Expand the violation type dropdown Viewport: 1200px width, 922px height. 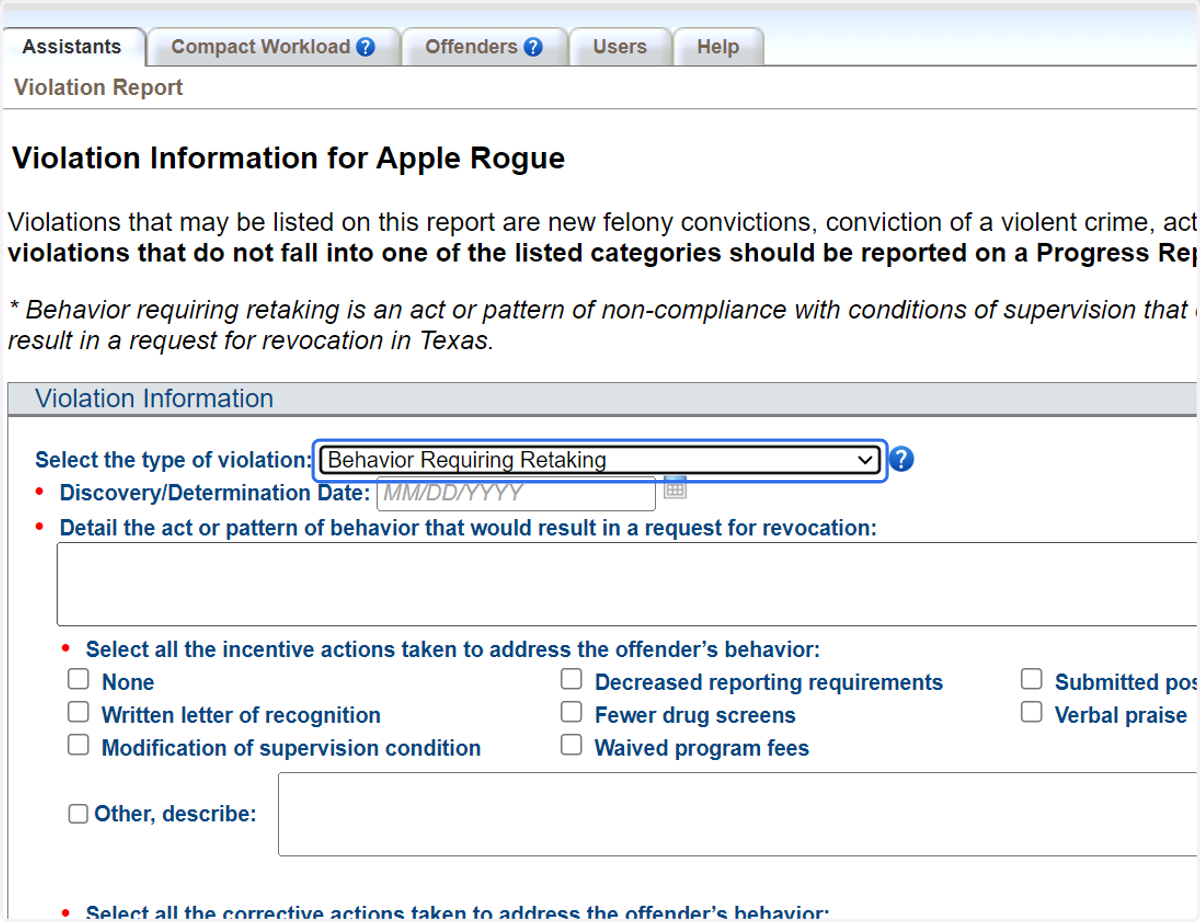600,460
